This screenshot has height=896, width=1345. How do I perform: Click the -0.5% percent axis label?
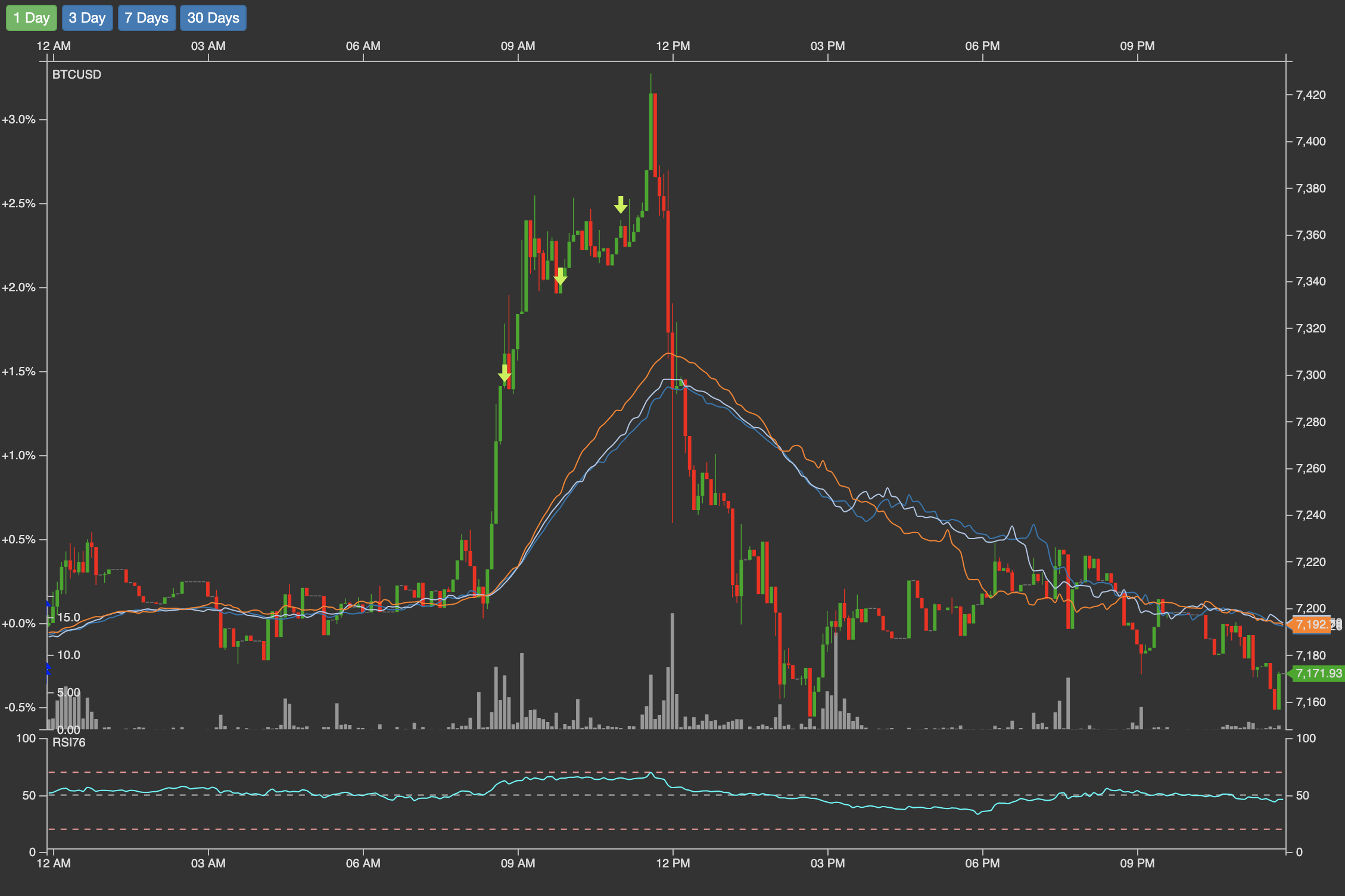tap(20, 707)
